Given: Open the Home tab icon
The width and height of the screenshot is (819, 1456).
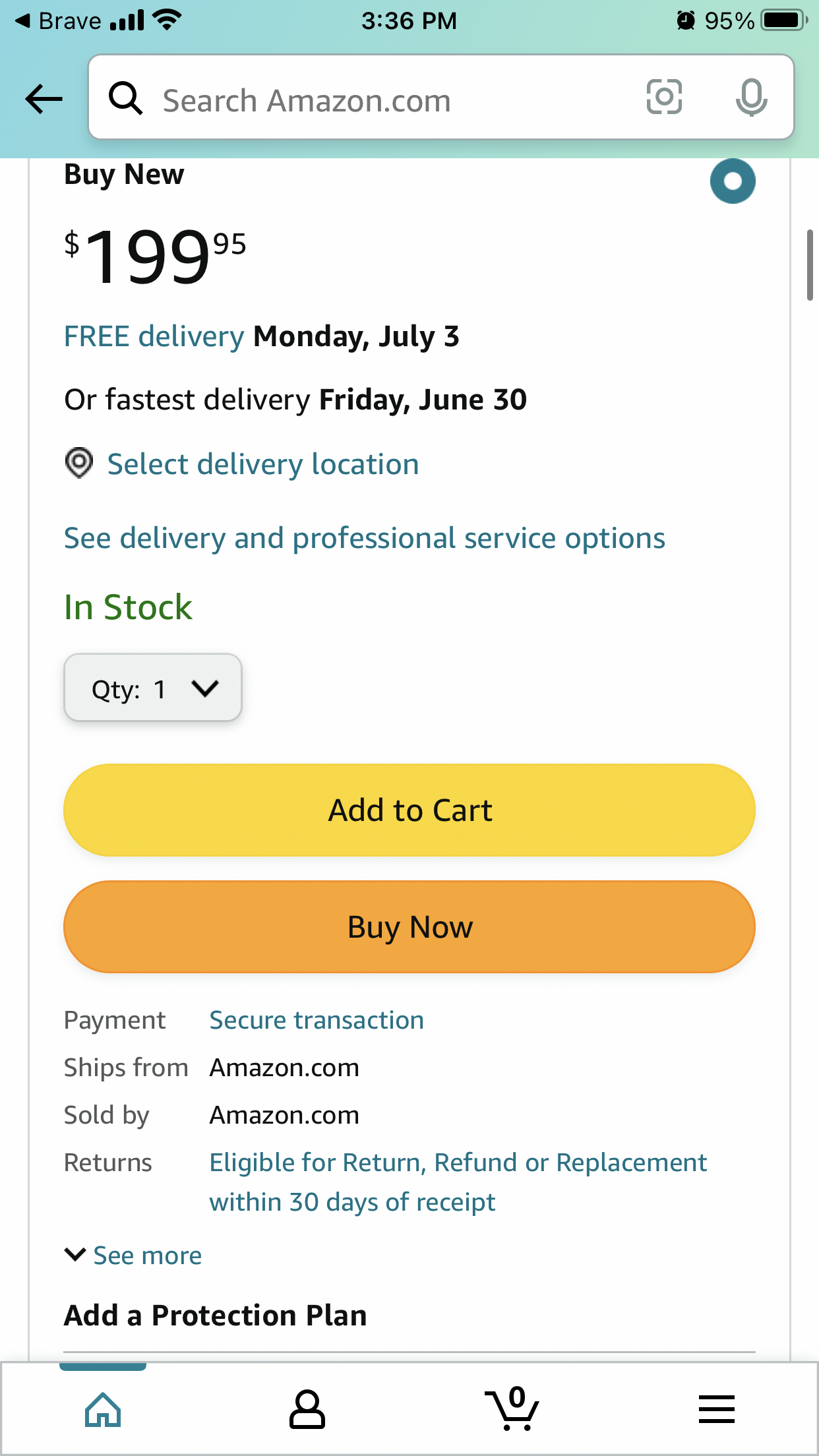Looking at the screenshot, I should (x=103, y=1409).
